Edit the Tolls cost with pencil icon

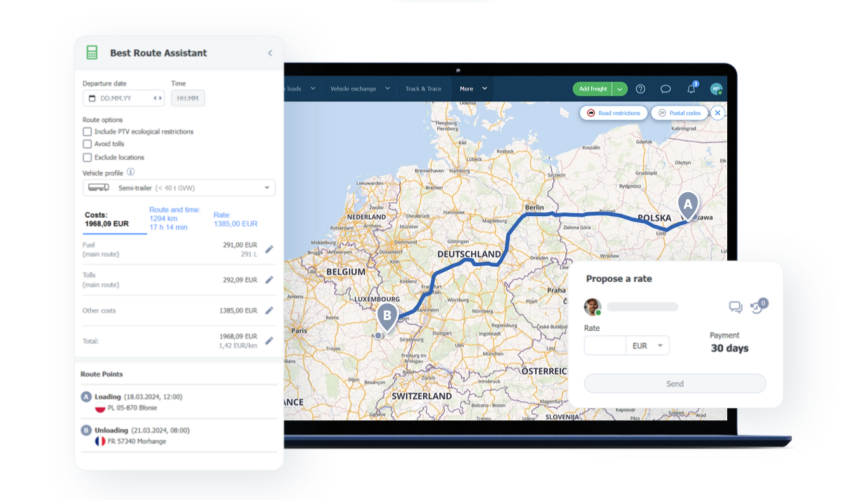pyautogui.click(x=269, y=280)
